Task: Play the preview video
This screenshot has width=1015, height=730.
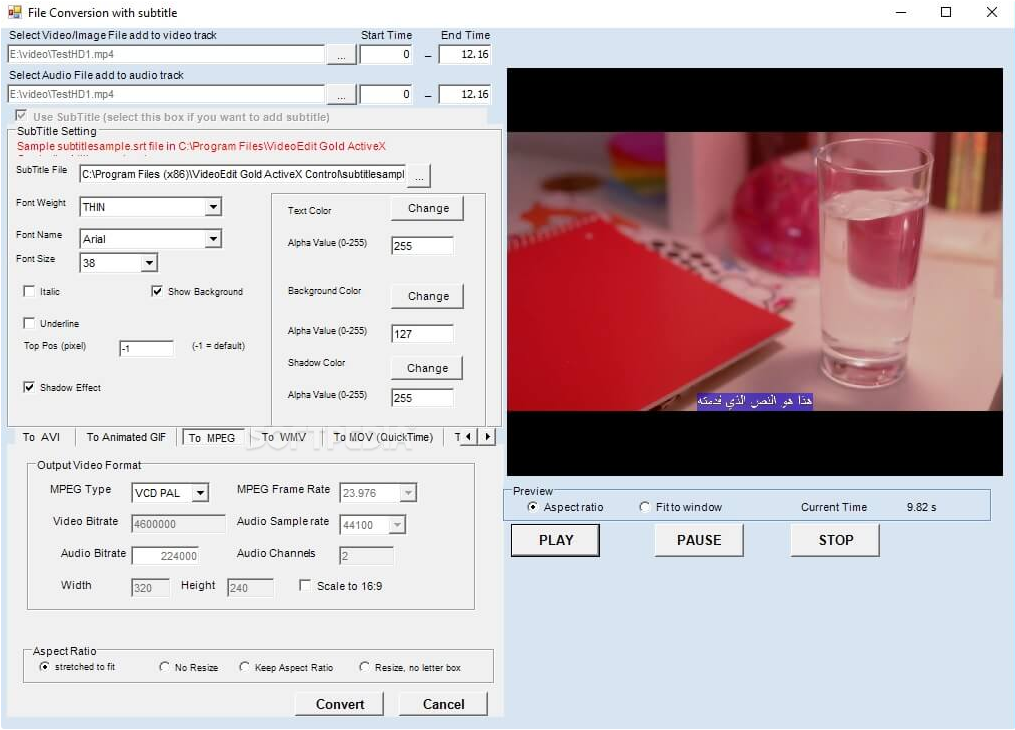Action: click(555, 540)
